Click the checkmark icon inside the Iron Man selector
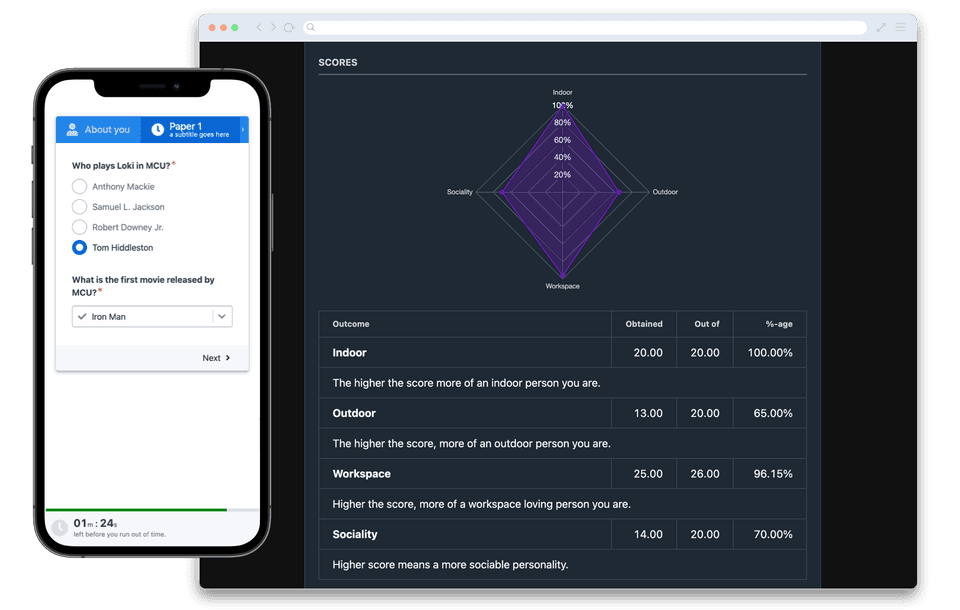This screenshot has width=960, height=610. tap(81, 315)
